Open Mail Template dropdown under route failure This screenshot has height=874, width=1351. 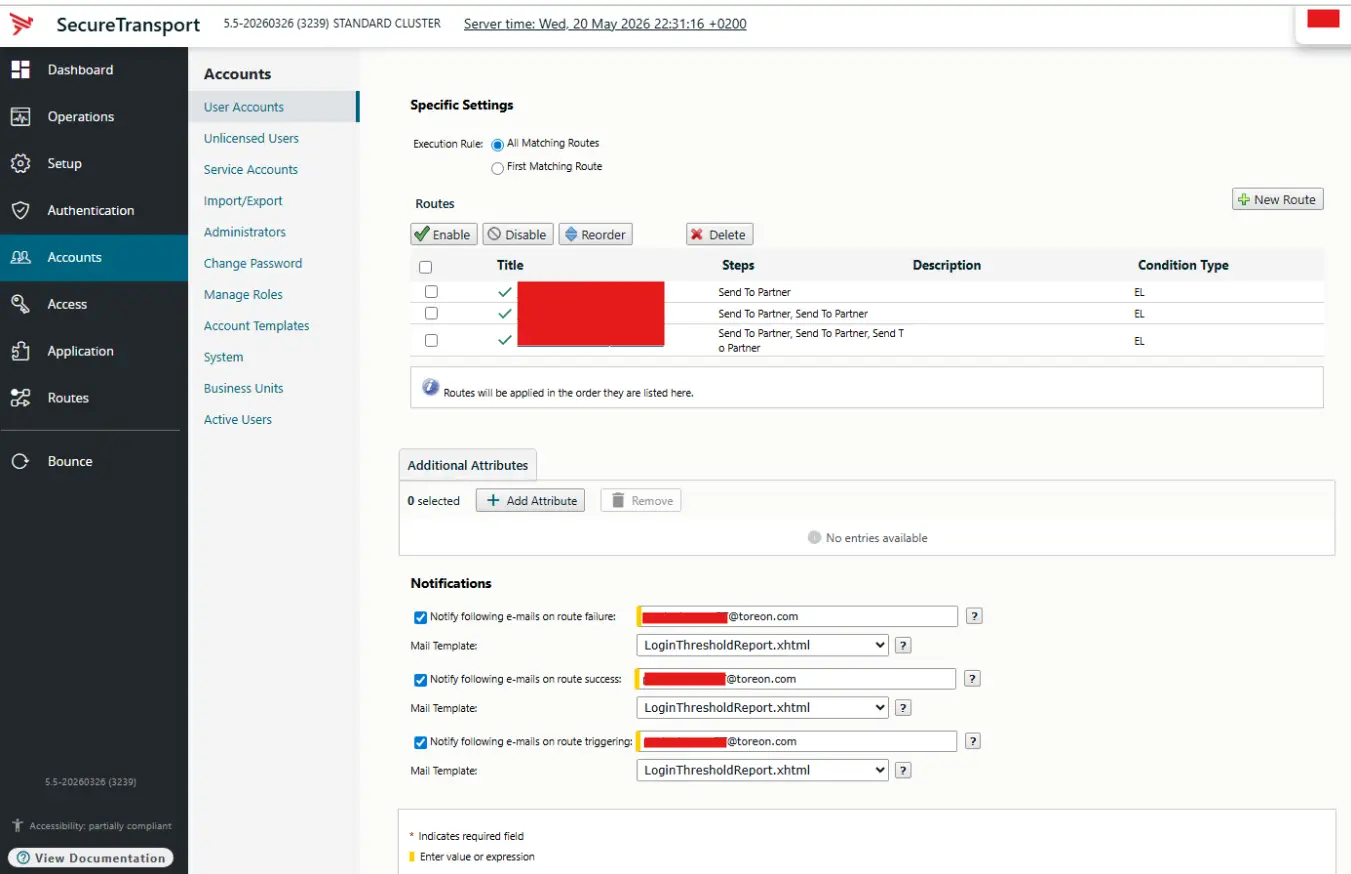(762, 645)
